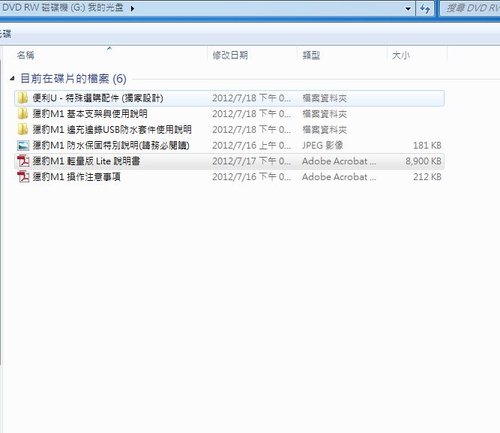Open address bar history dropdown
The image size is (500, 433).
408,9
